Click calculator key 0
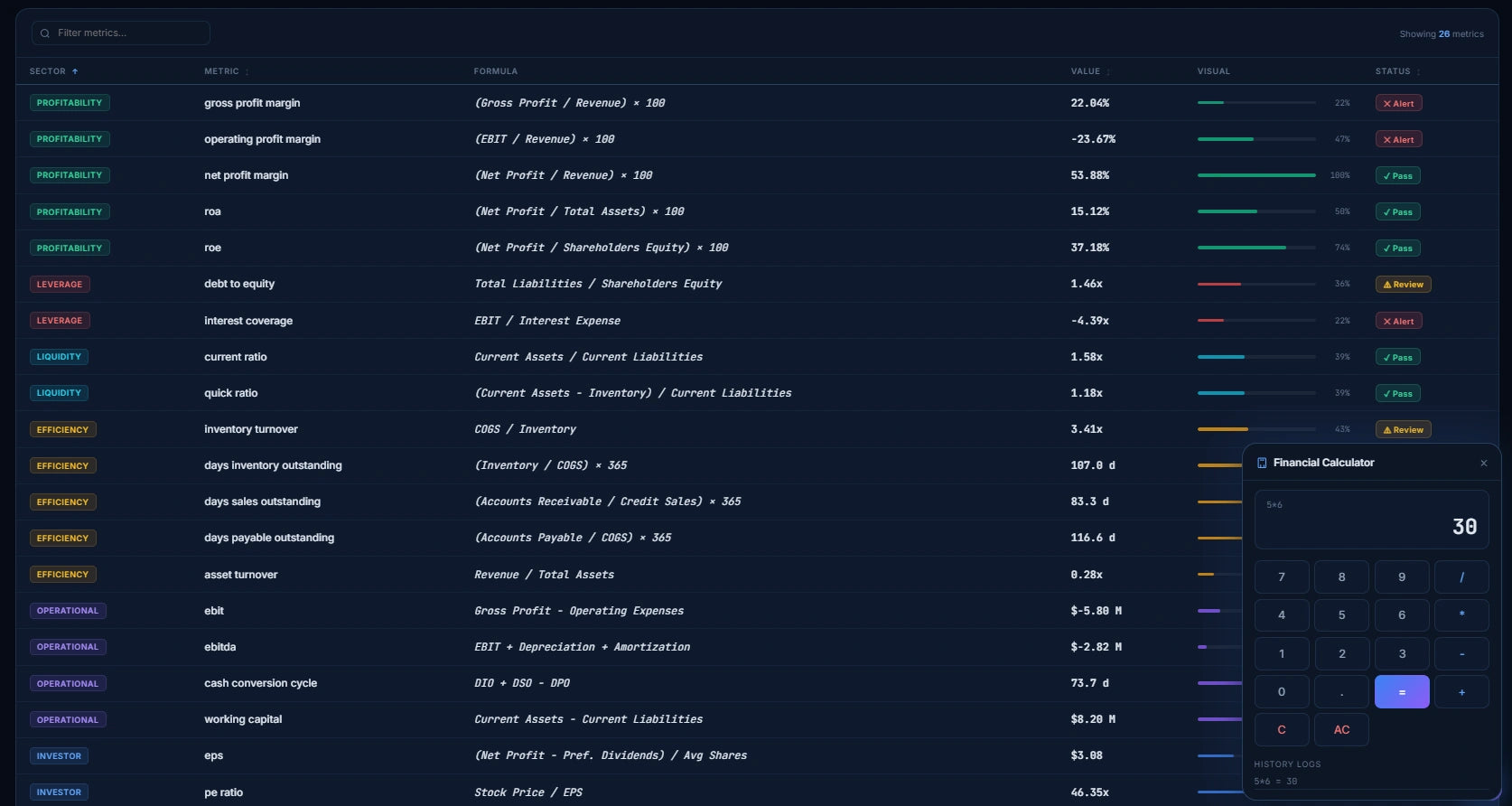The width and height of the screenshot is (1512, 806). (1281, 692)
